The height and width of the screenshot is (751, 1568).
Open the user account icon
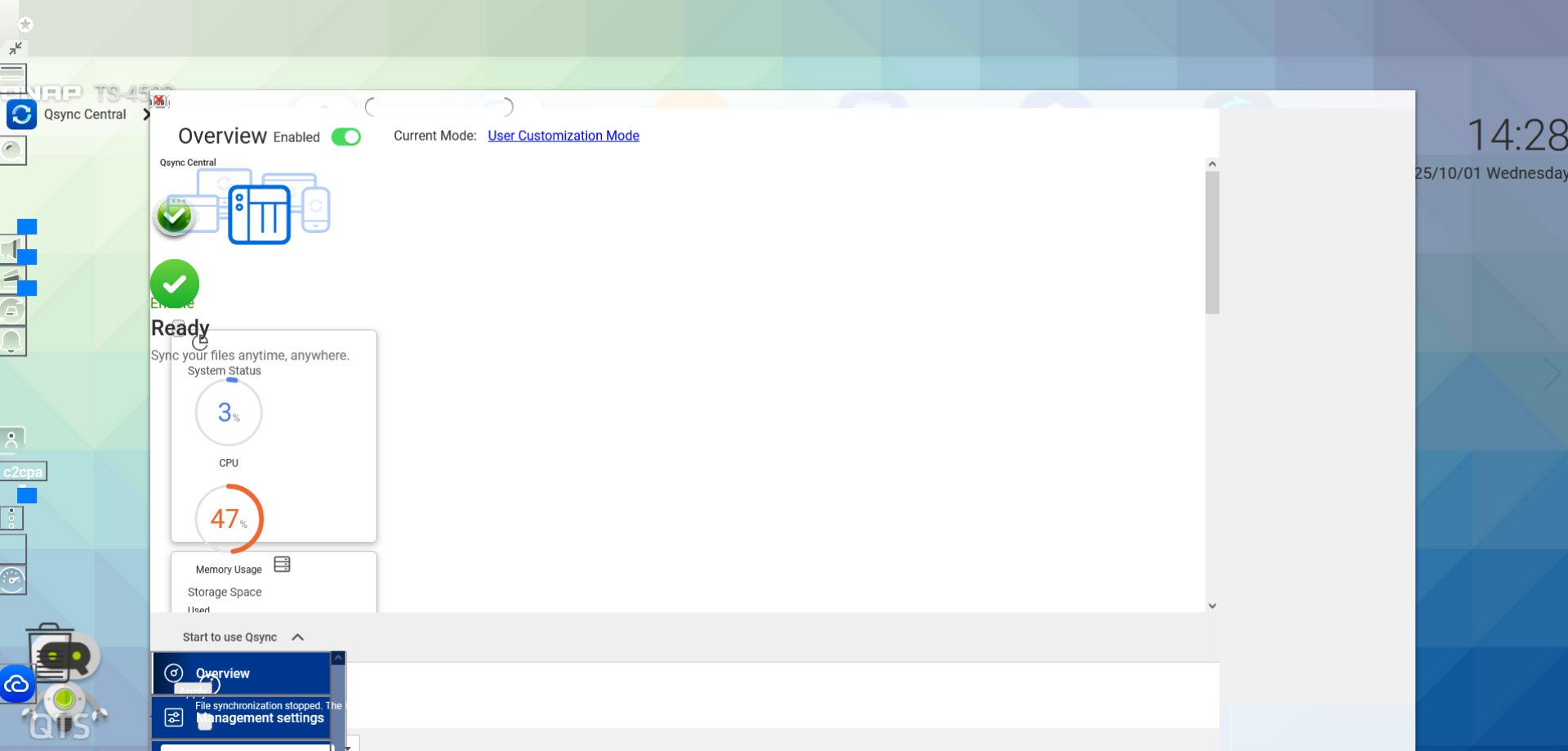tap(12, 440)
